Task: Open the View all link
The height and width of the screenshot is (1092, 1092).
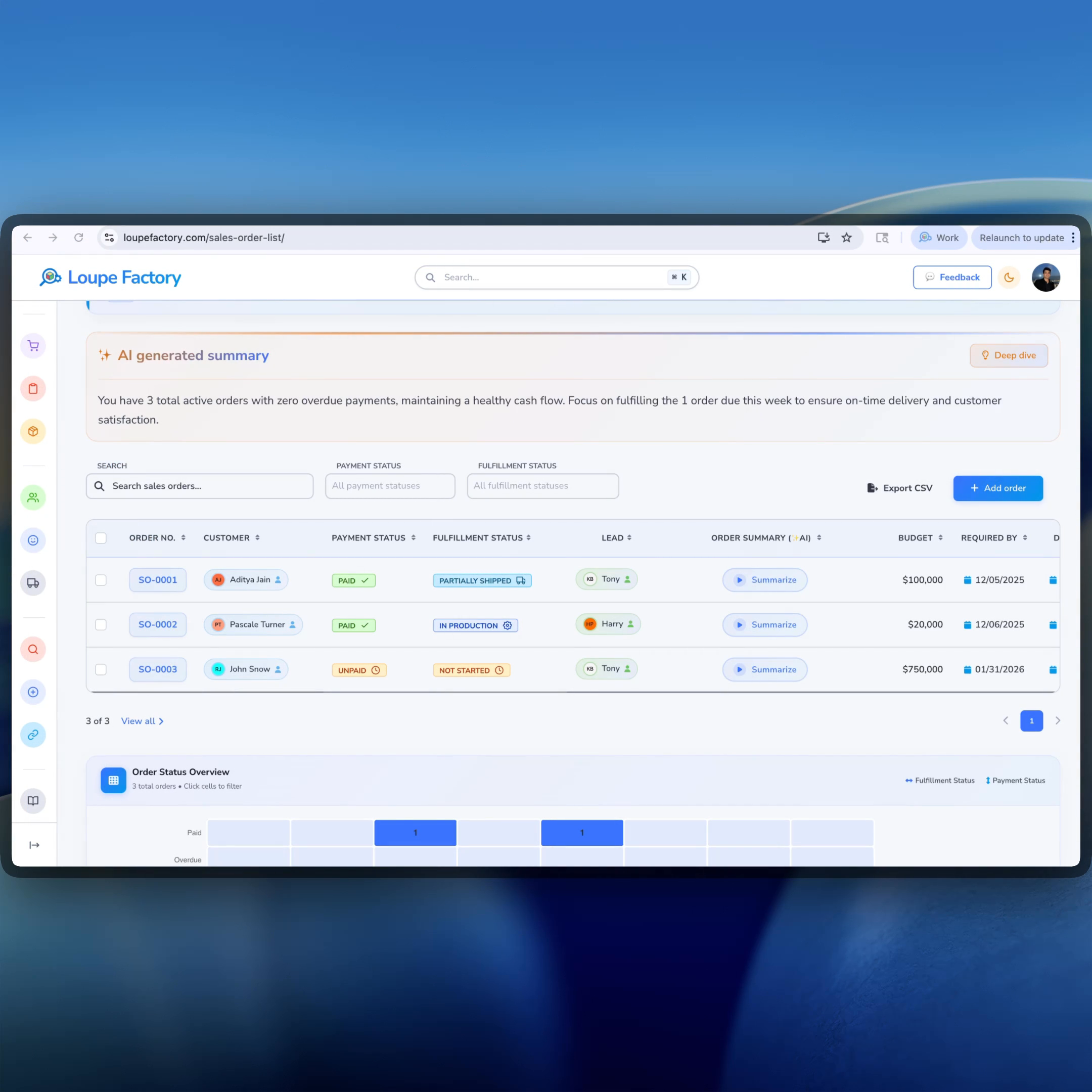Action: pos(143,721)
